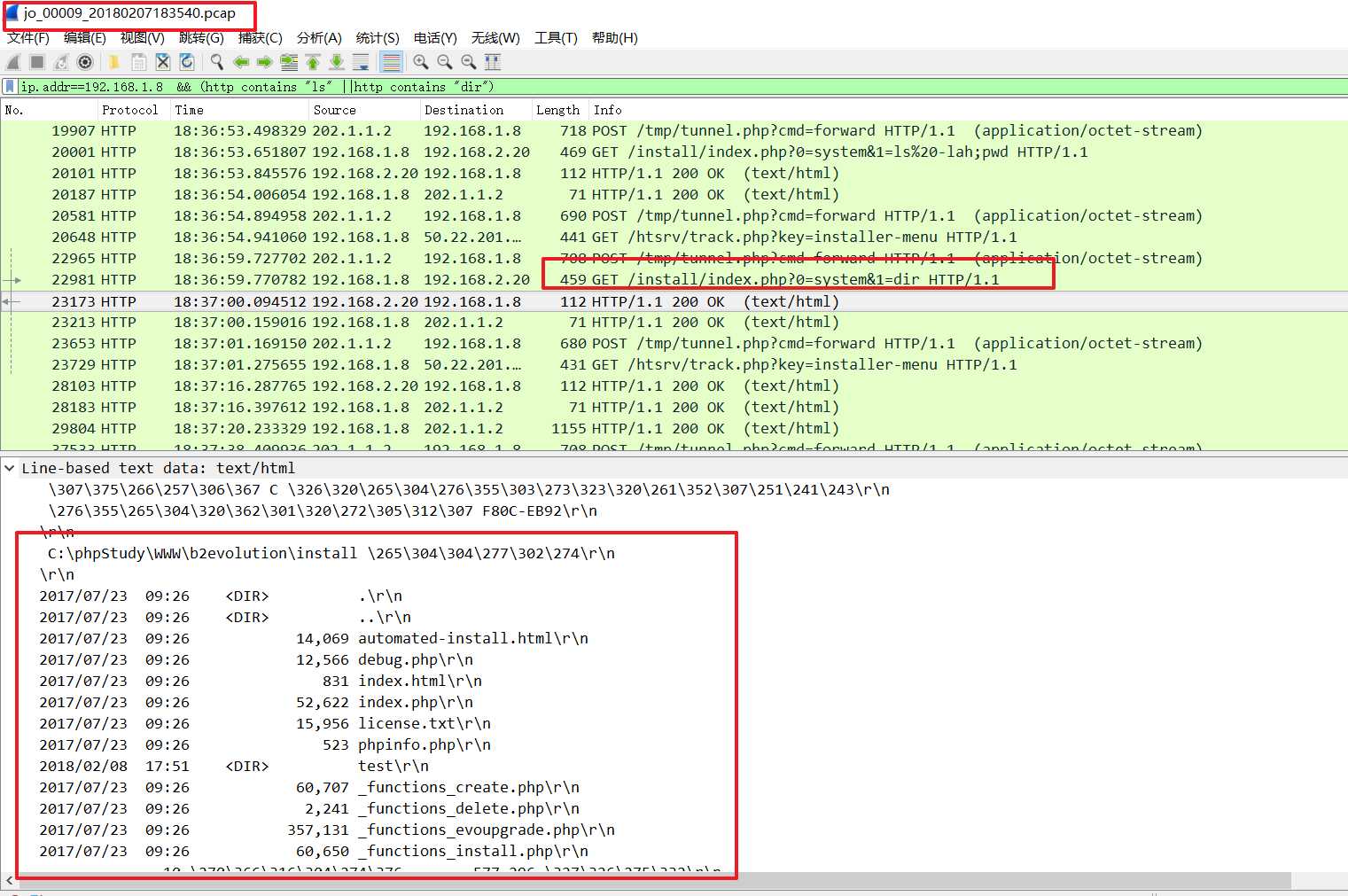Select packet 23213 row
Image resolution: width=1348 pixels, height=896 pixels.
(x=674, y=322)
